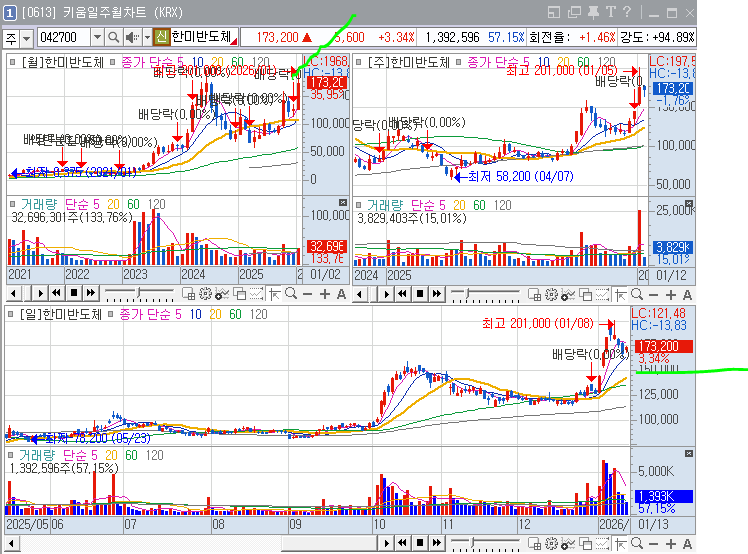Click the 최저 58,200 (04/07) label on weekly chart
748x554 pixels.
(x=521, y=177)
